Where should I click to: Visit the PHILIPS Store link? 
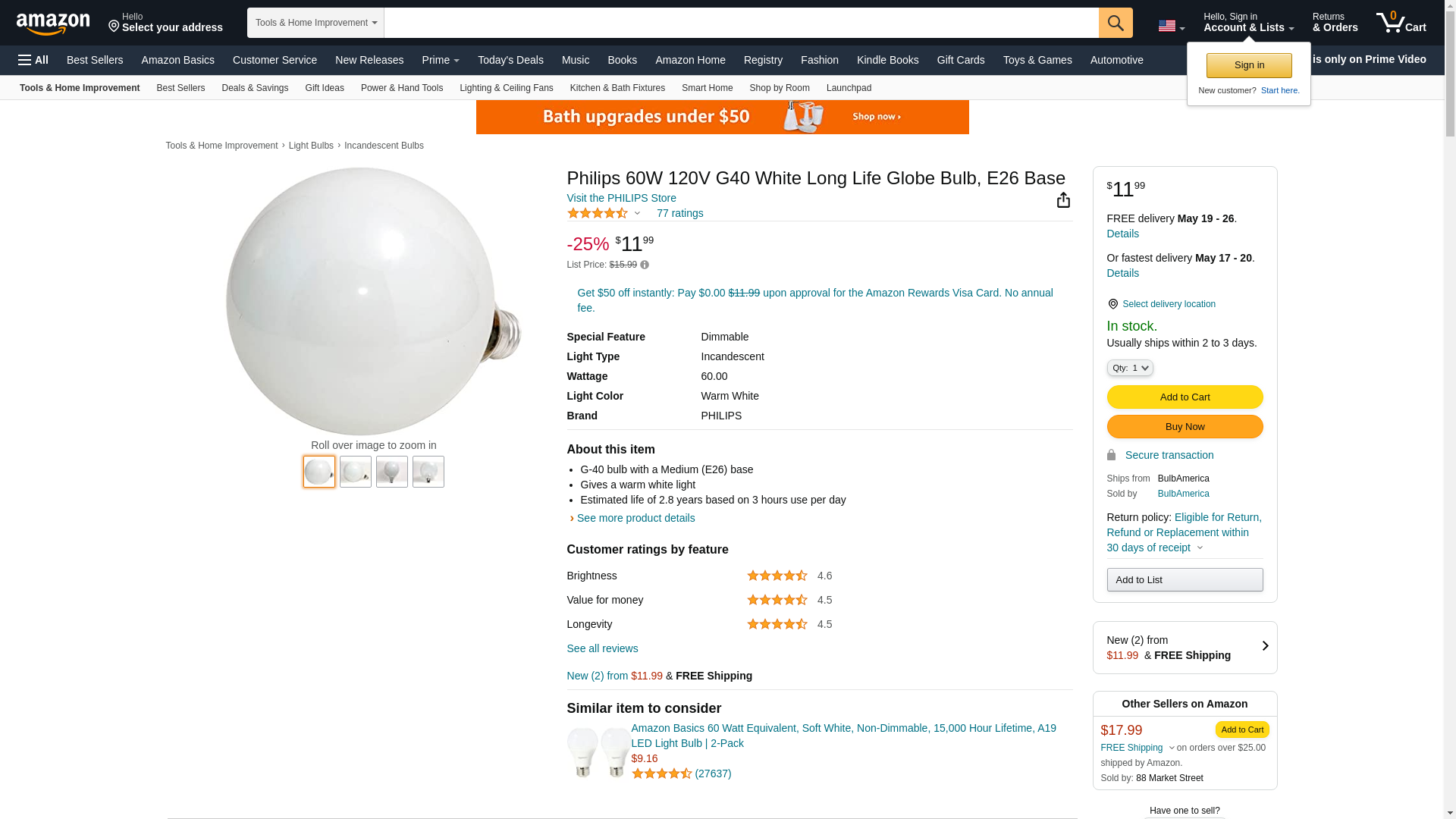[621, 198]
